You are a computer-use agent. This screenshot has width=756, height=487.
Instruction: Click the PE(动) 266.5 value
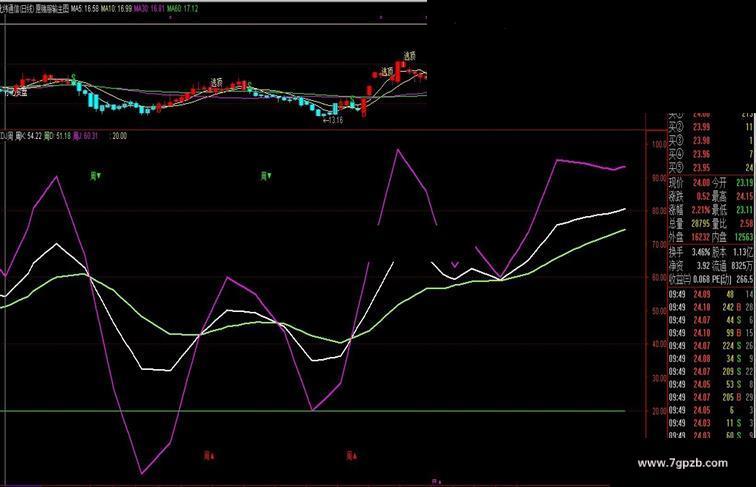(x=745, y=279)
